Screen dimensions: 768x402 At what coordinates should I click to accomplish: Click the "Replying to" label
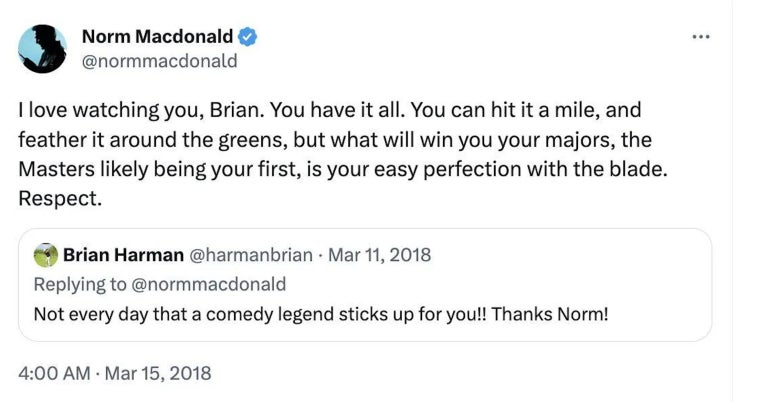tap(78, 284)
